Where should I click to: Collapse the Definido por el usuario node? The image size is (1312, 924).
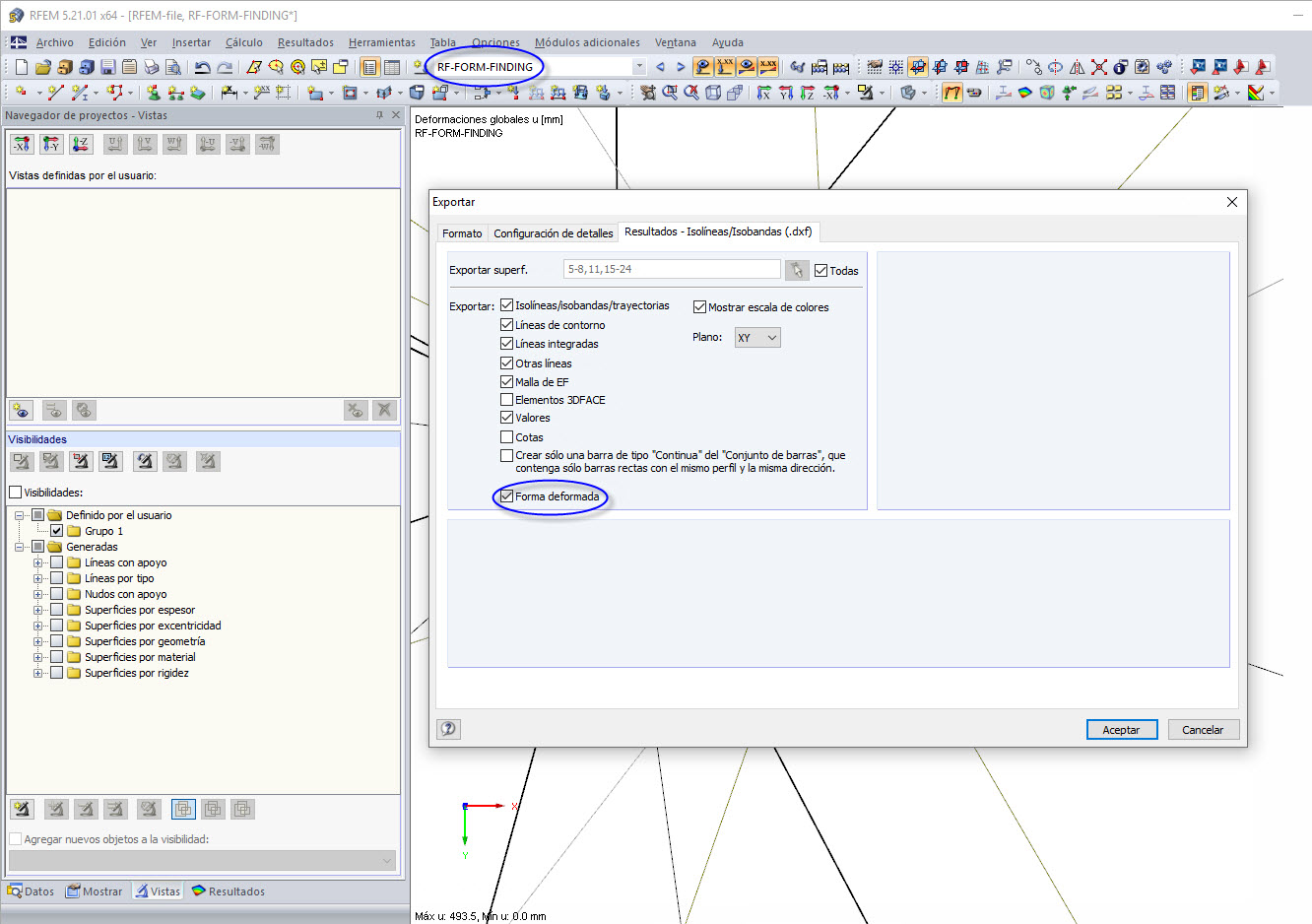pos(20,515)
